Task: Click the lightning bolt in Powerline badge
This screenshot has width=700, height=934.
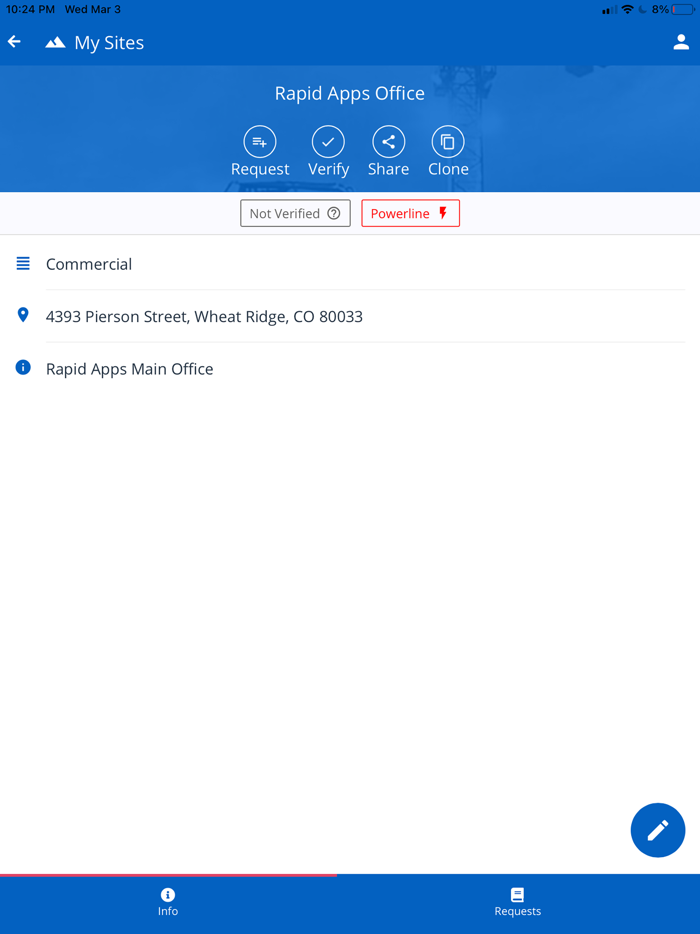Action: point(443,213)
